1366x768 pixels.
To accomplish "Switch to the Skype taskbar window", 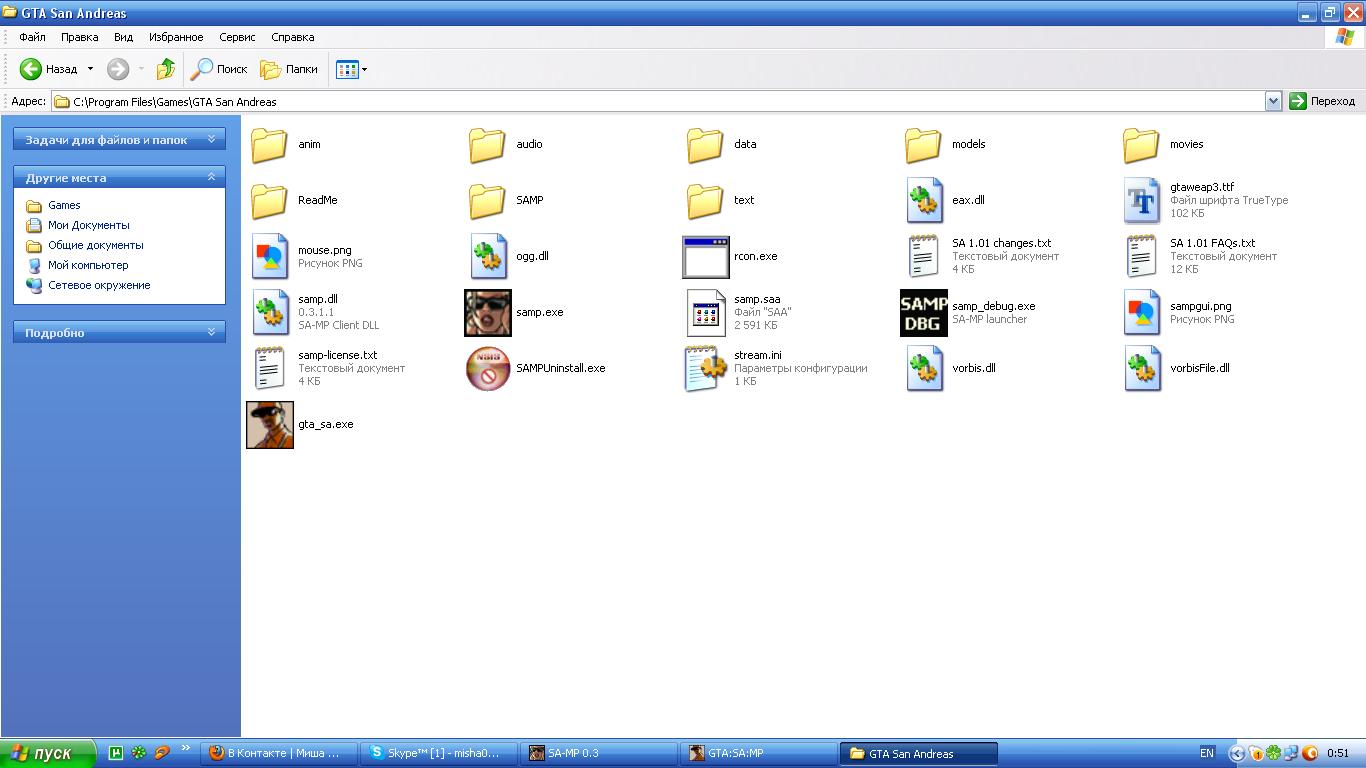I will click(440, 753).
